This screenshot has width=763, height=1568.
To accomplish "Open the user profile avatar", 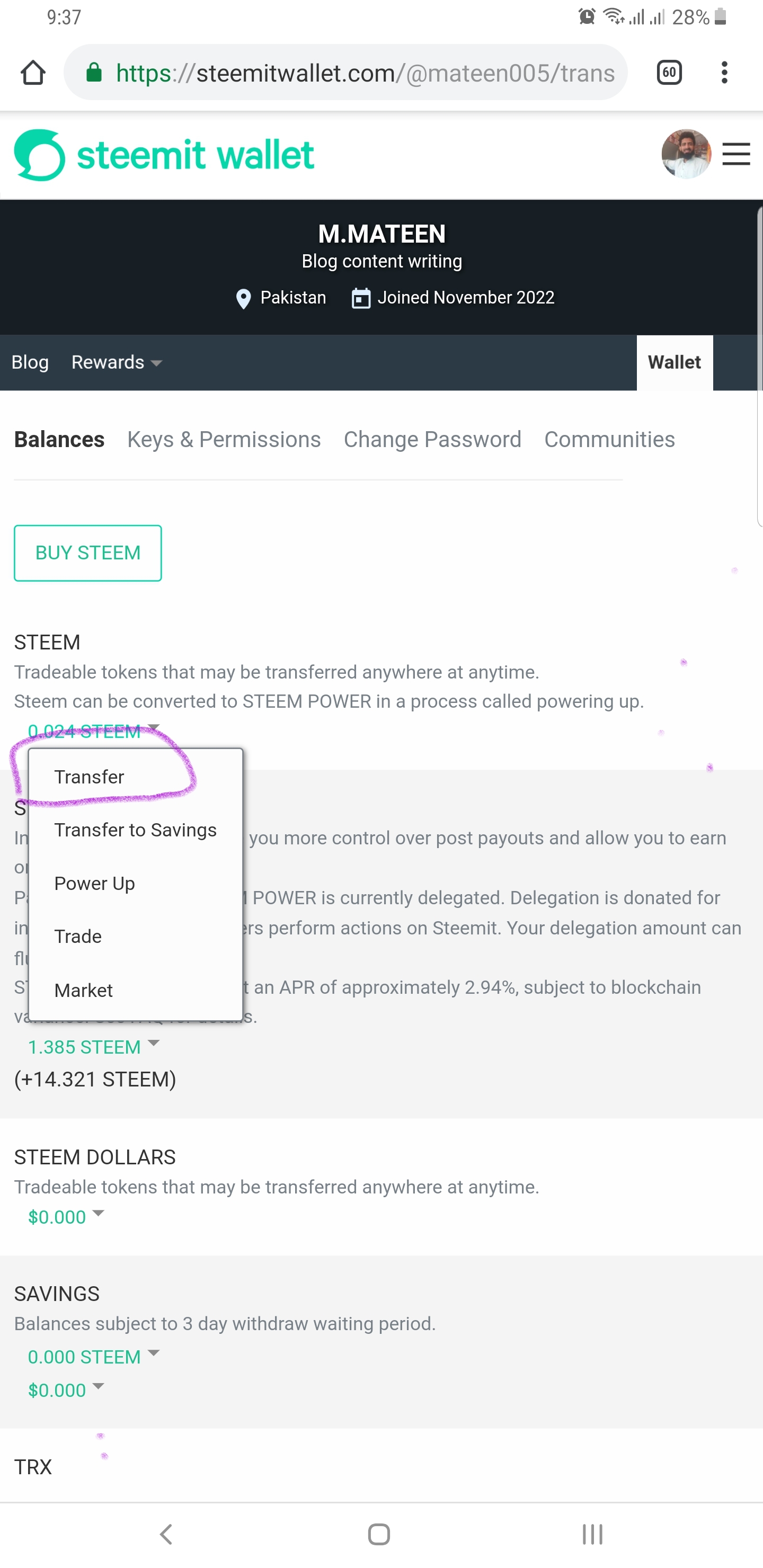I will [x=686, y=154].
